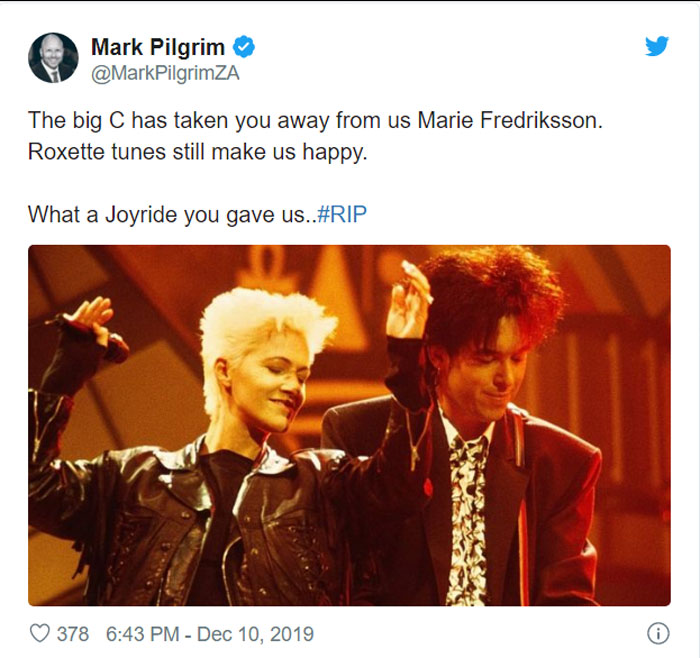Follow the #RIP hashtag link
Image resolution: width=700 pixels, height=658 pixels.
click(342, 214)
